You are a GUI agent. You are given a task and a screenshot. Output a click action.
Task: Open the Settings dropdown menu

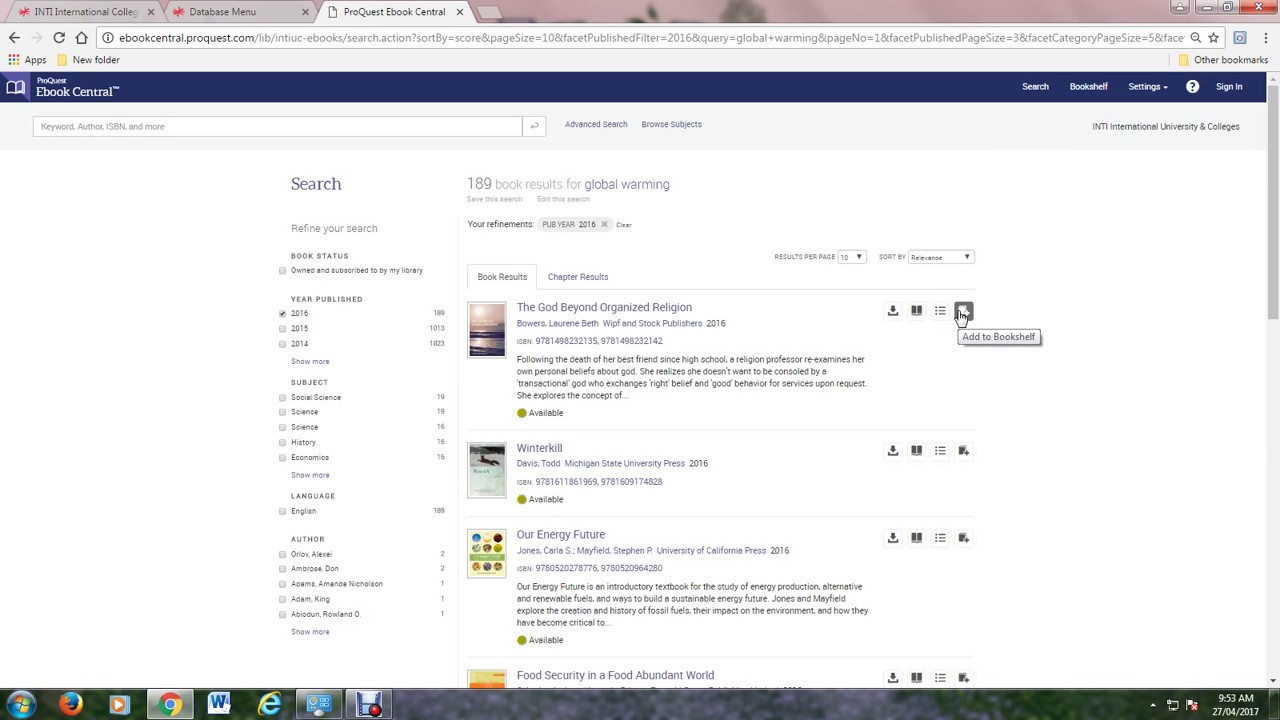pyautogui.click(x=1147, y=87)
